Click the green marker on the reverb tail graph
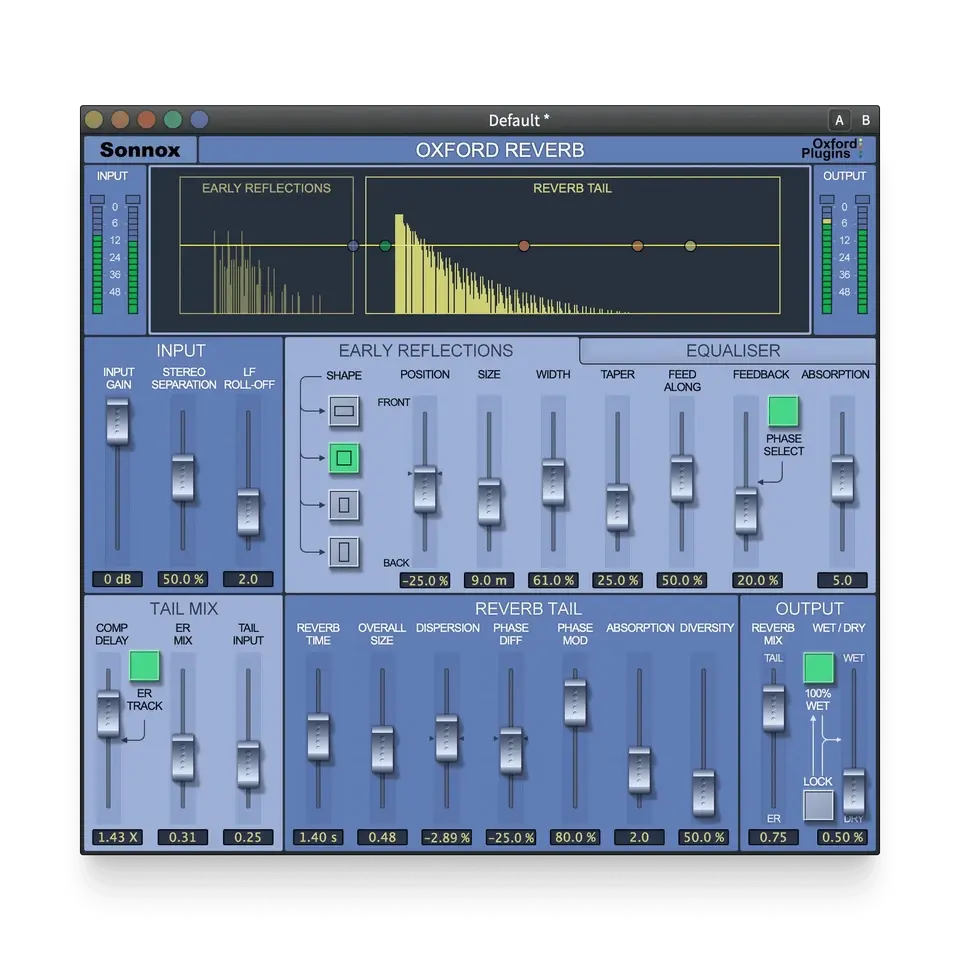 pyautogui.click(x=386, y=243)
